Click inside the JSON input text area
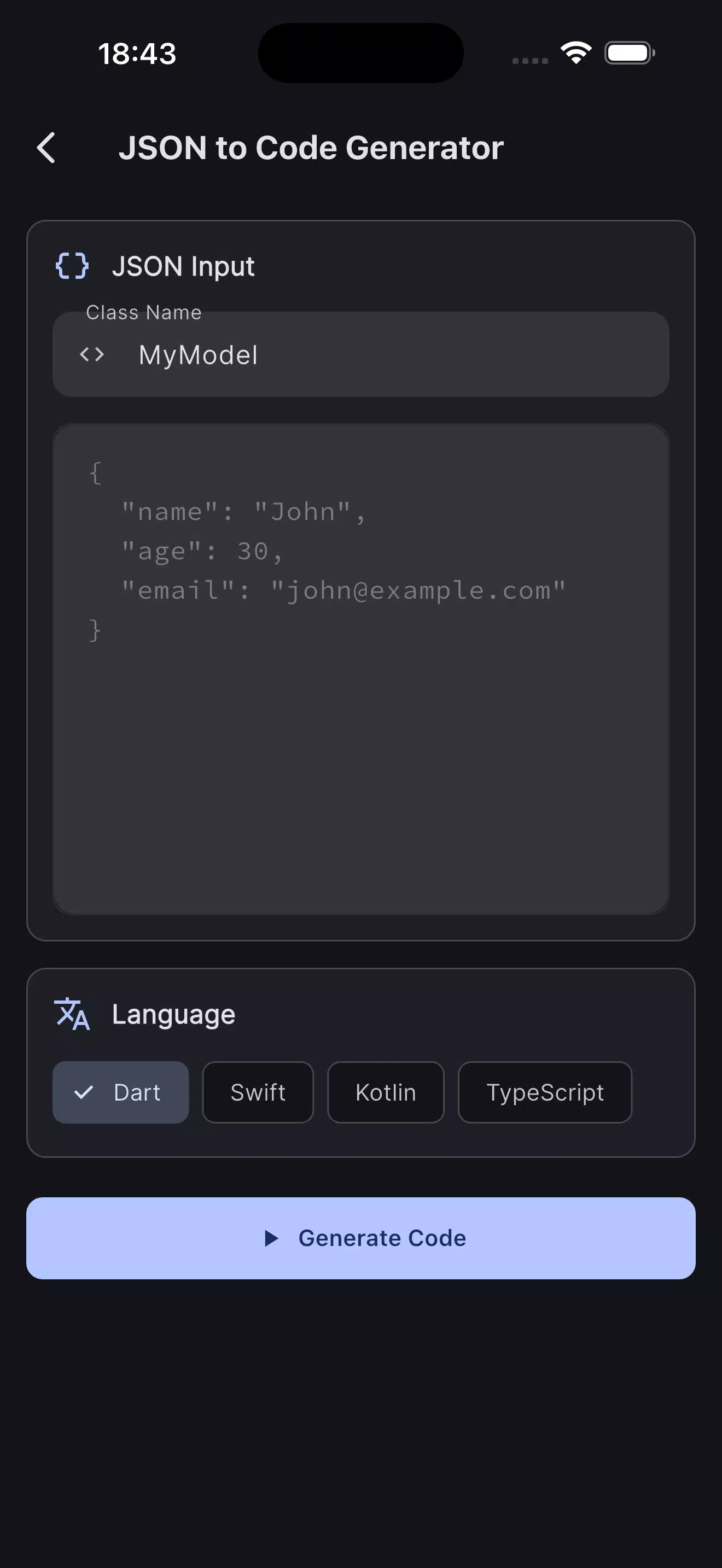This screenshot has width=722, height=1568. point(361,669)
